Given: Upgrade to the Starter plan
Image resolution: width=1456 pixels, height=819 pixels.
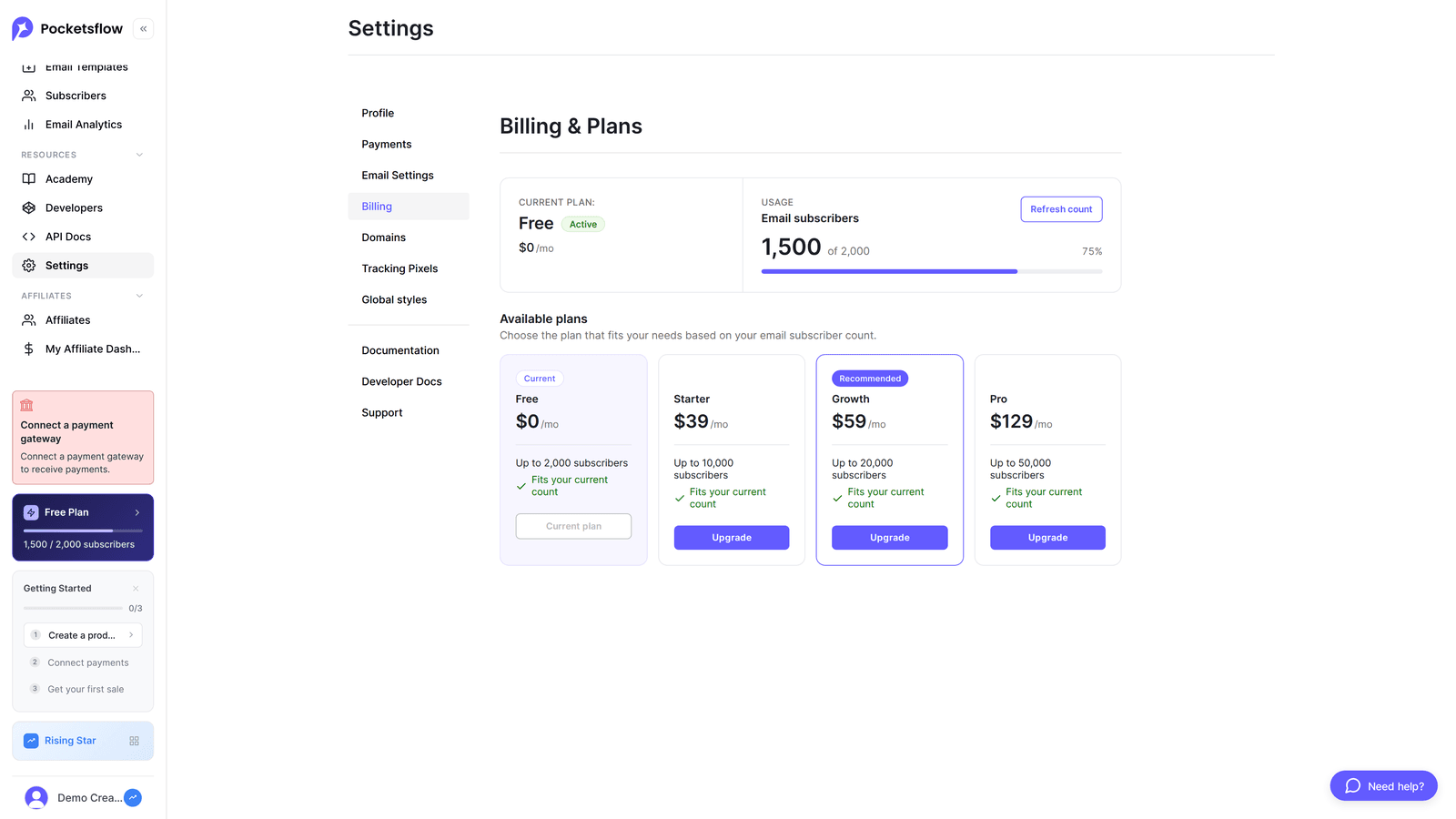Looking at the screenshot, I should (732, 538).
